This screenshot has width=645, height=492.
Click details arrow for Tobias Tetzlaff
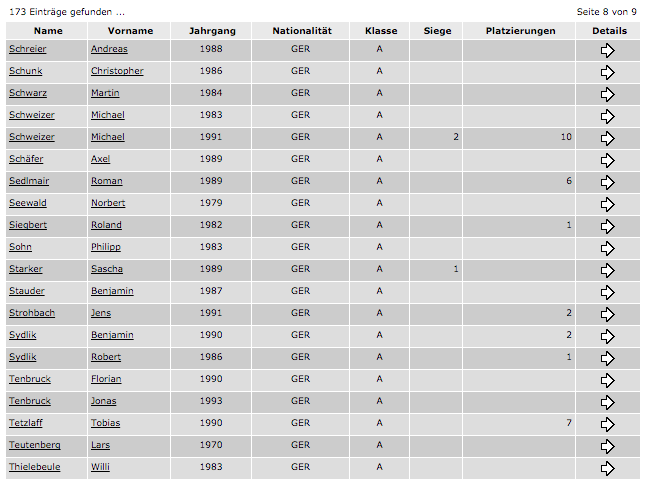[x=607, y=424]
